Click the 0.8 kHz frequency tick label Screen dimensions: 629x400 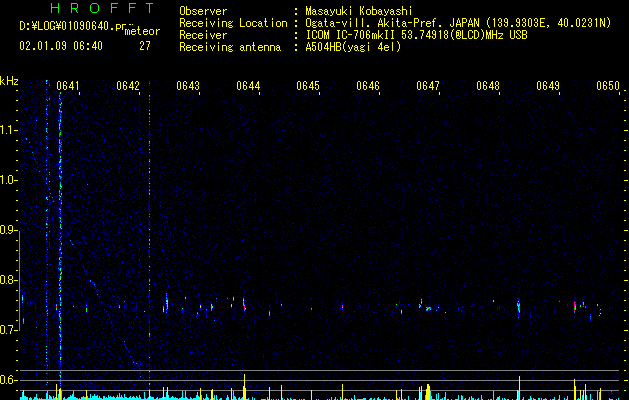[9, 280]
